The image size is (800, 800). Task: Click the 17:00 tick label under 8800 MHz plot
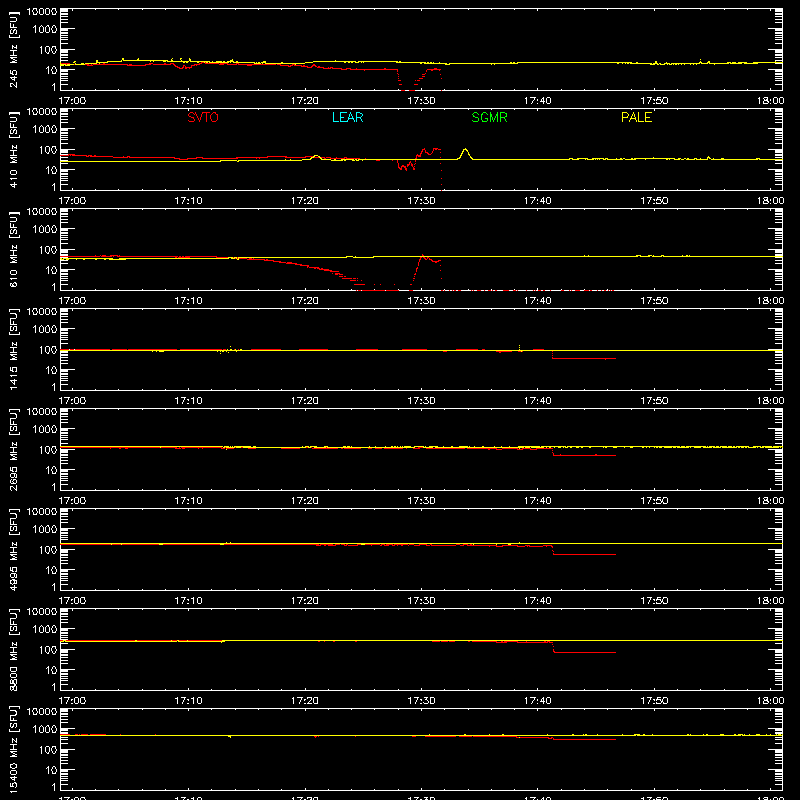(x=72, y=701)
